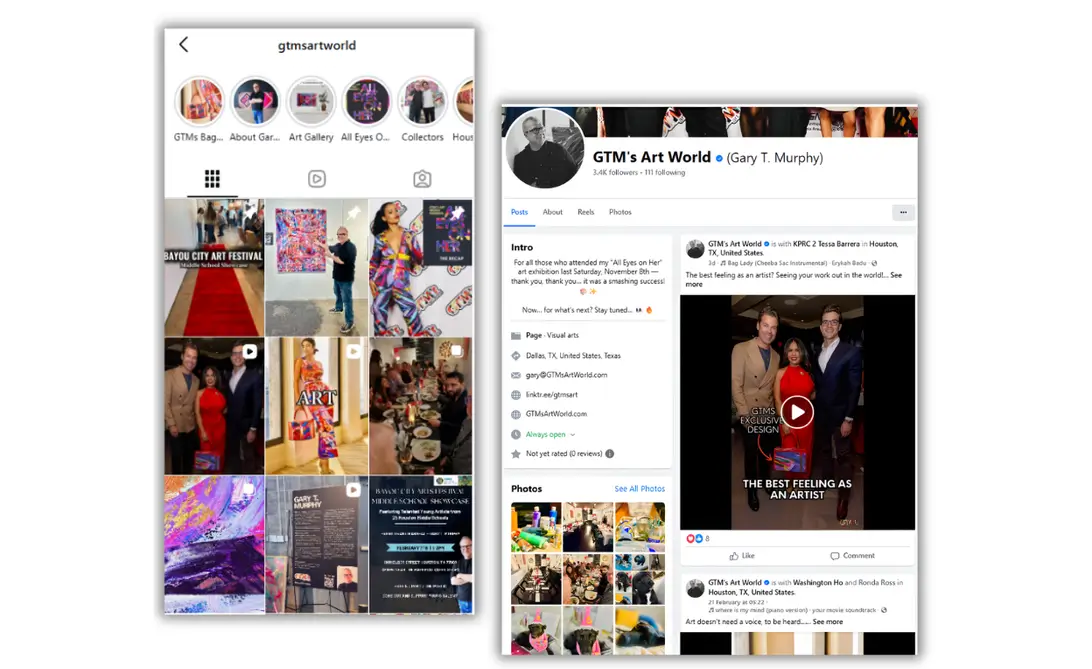Open the Art Gallery story highlight

point(311,102)
